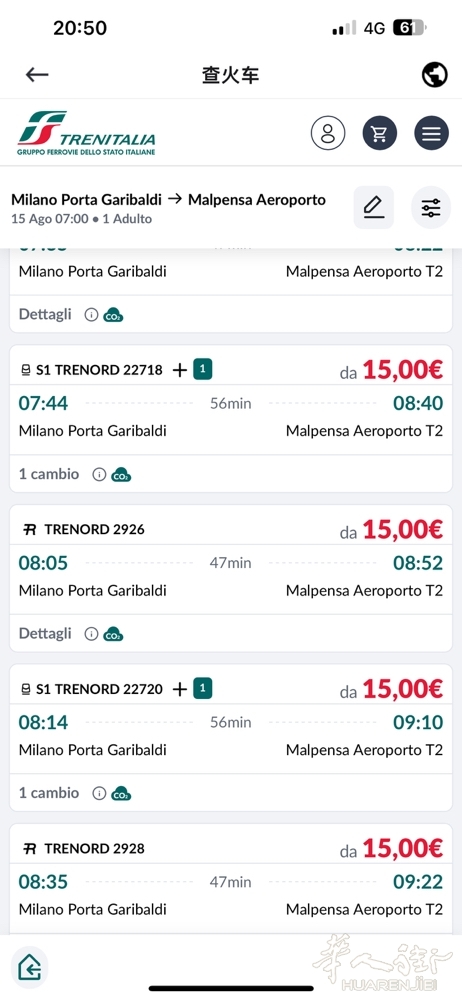Click the Trenitalia logo
462x1000 pixels.
(86, 133)
